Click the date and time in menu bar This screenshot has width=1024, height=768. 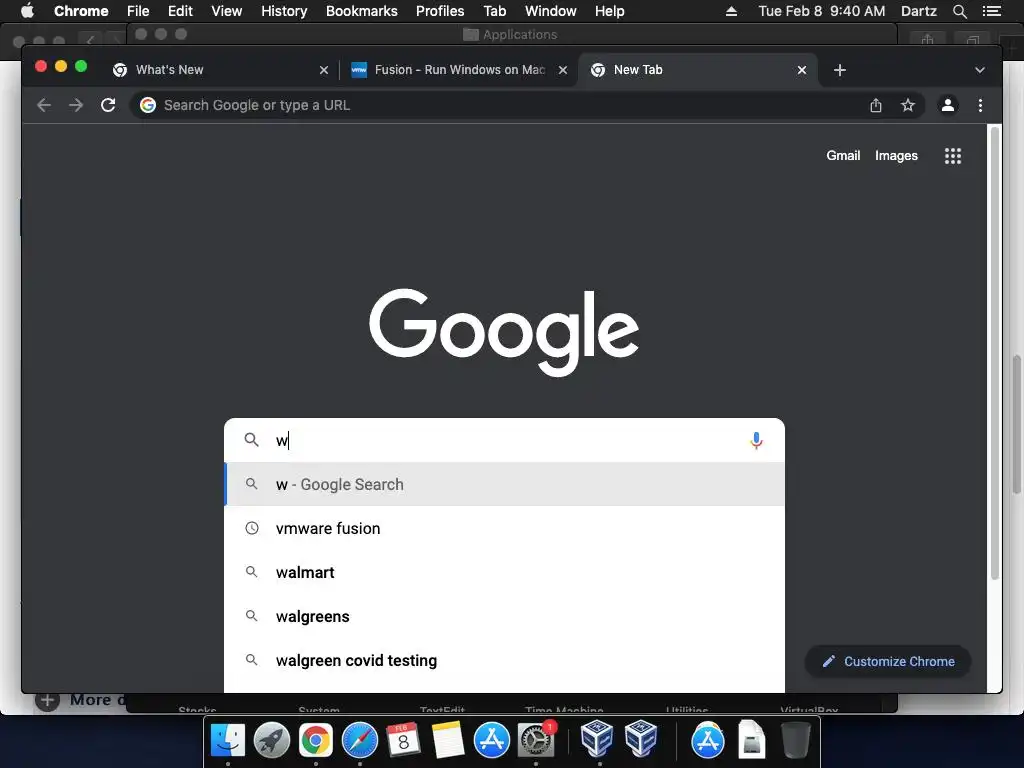[822, 11]
